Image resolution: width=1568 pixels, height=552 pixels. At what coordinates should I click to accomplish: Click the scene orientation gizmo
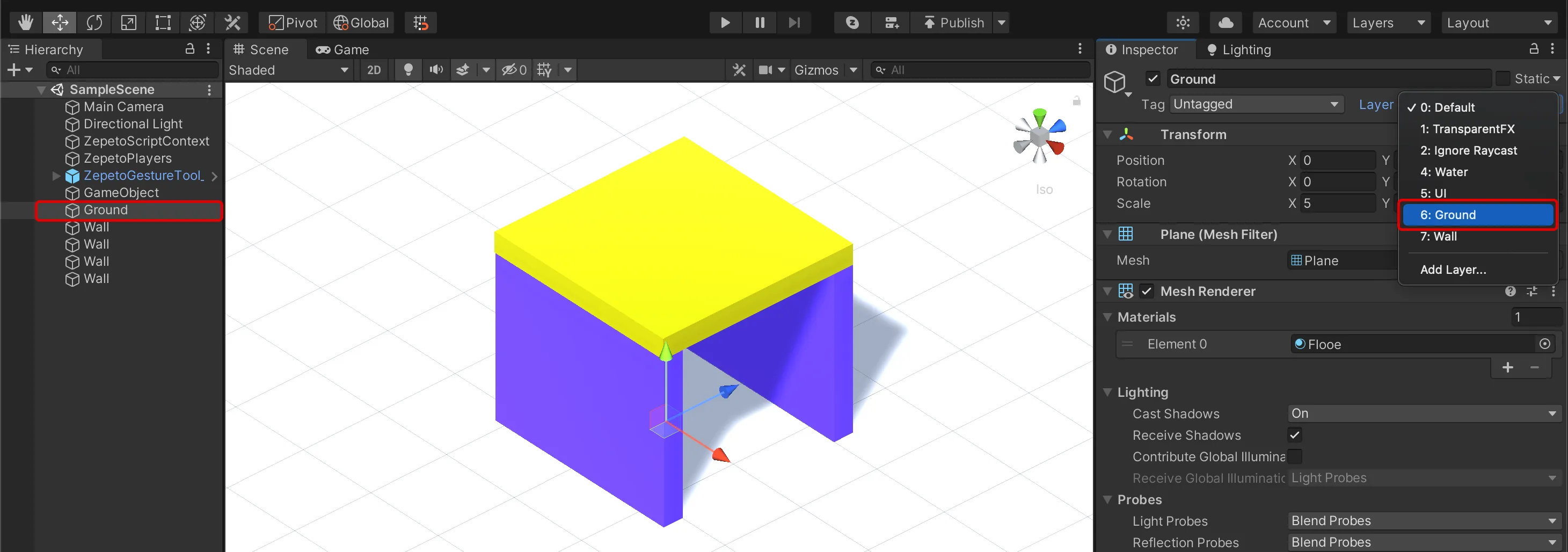(1040, 136)
